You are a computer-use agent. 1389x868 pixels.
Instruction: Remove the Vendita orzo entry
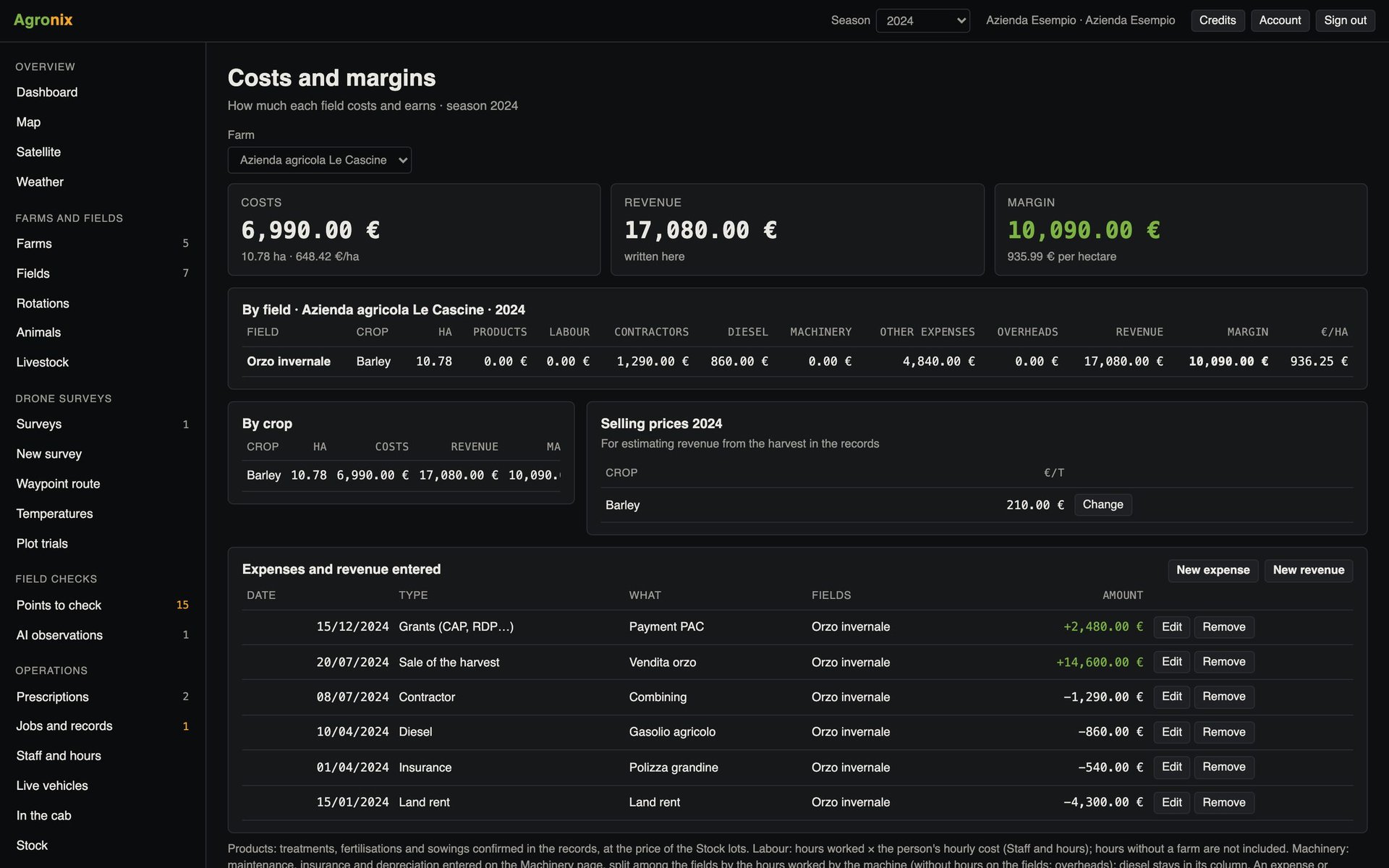pyautogui.click(x=1224, y=662)
